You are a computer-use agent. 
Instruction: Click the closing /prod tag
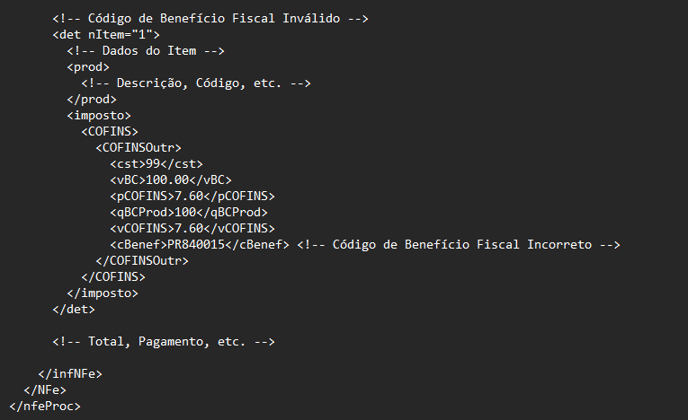[x=92, y=99]
